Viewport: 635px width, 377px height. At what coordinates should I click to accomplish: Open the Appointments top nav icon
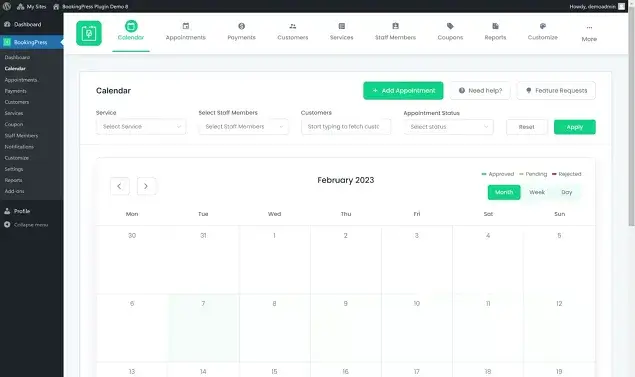point(185,26)
